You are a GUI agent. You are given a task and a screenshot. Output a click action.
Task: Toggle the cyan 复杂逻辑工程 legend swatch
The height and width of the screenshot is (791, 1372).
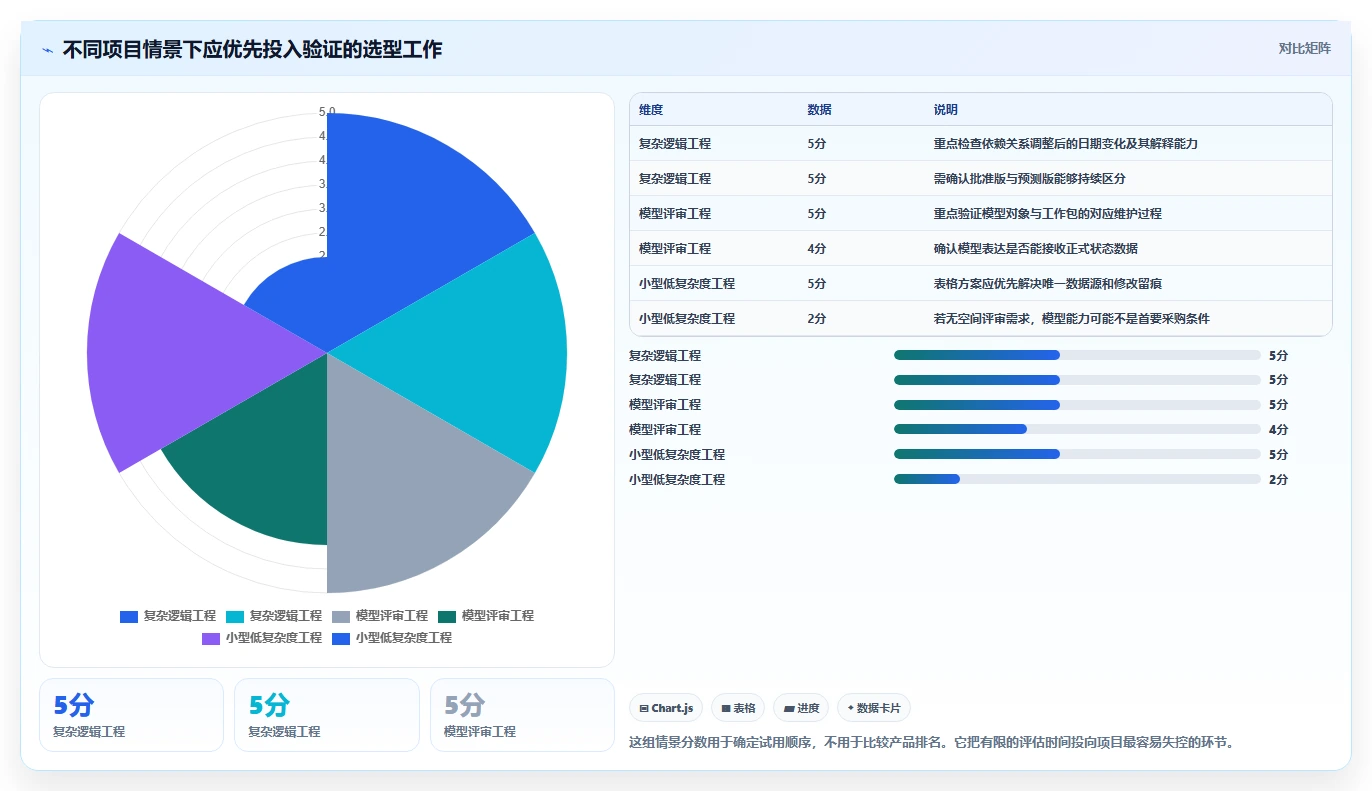[x=235, y=616]
